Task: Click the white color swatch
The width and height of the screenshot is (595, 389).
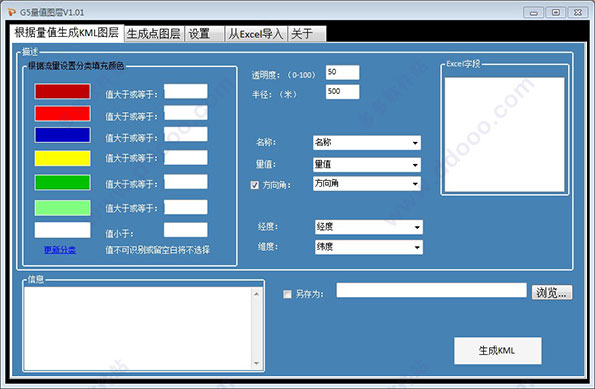Action: (x=63, y=230)
